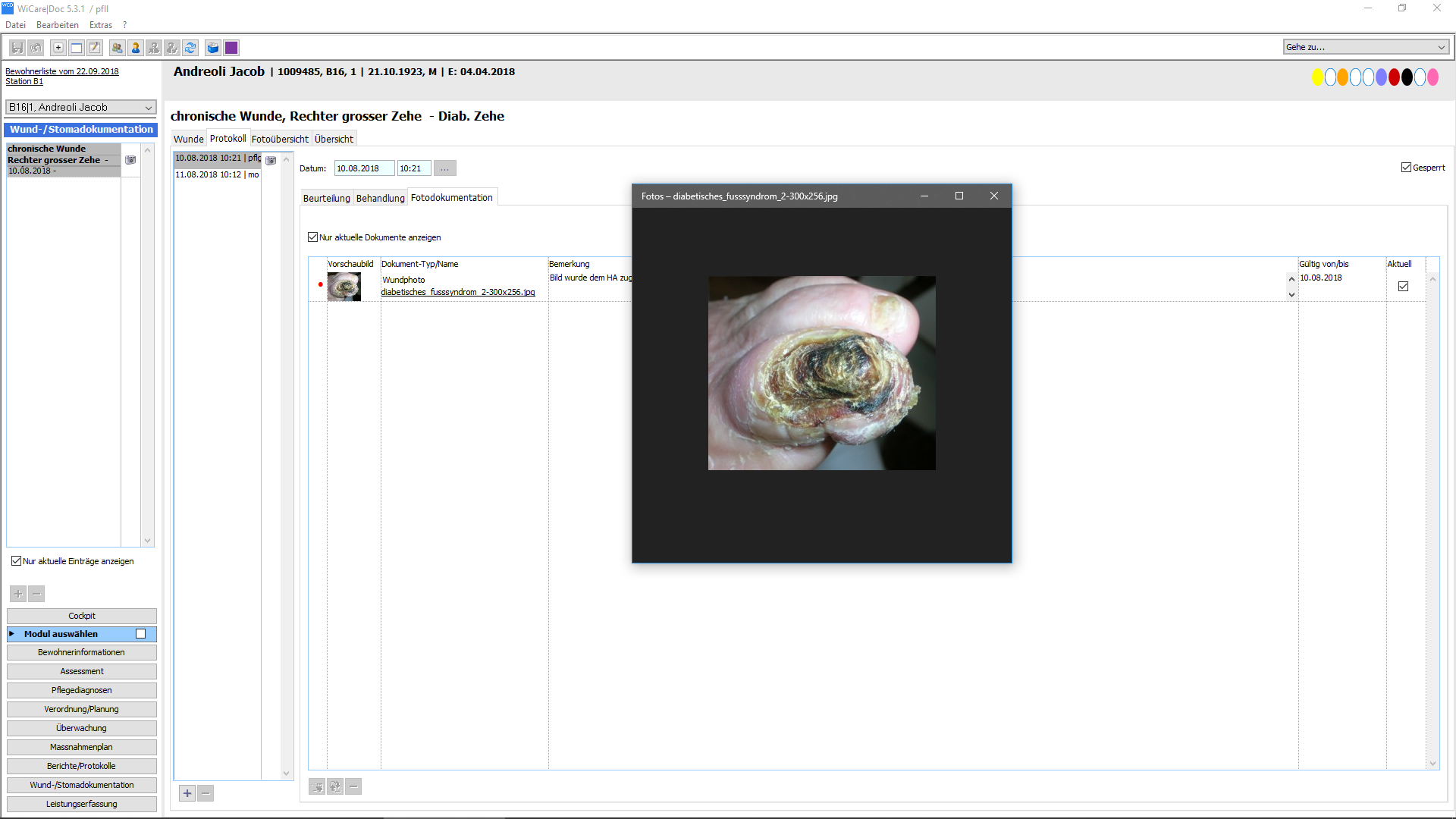Open the Massnahmenplan module

click(82, 747)
